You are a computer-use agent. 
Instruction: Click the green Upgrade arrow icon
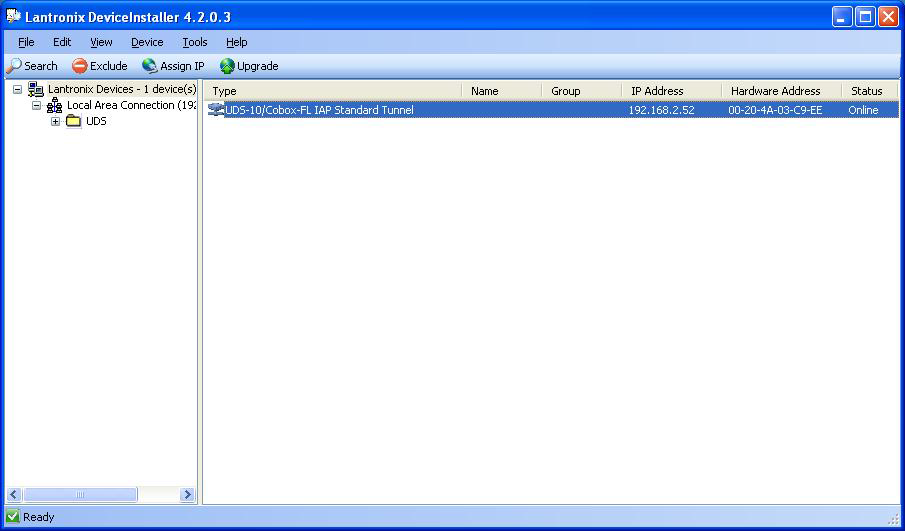(227, 66)
